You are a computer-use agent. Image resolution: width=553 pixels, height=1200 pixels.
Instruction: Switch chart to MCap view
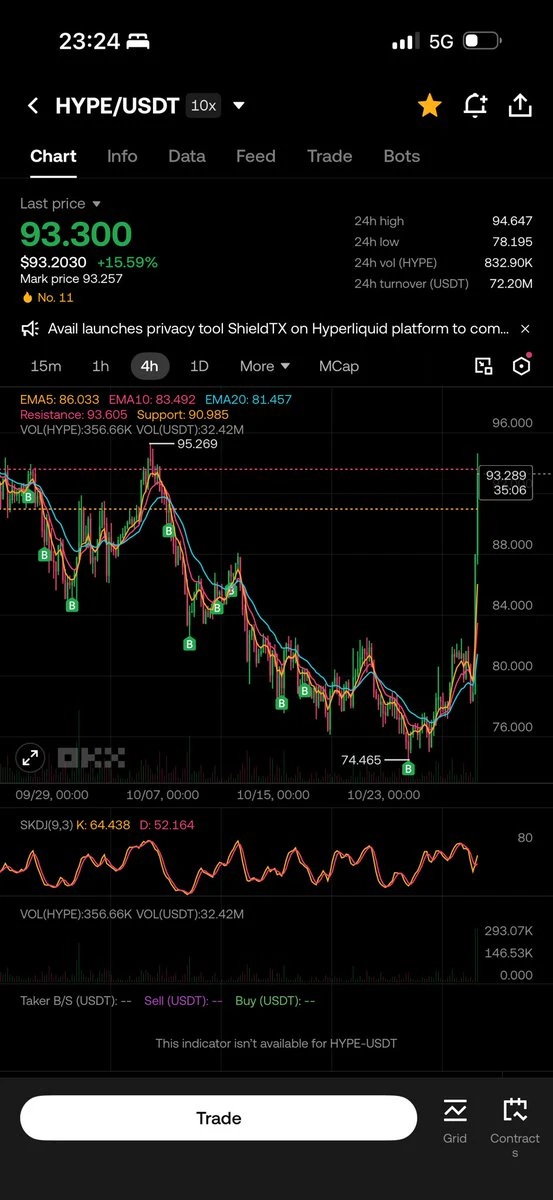pos(339,366)
